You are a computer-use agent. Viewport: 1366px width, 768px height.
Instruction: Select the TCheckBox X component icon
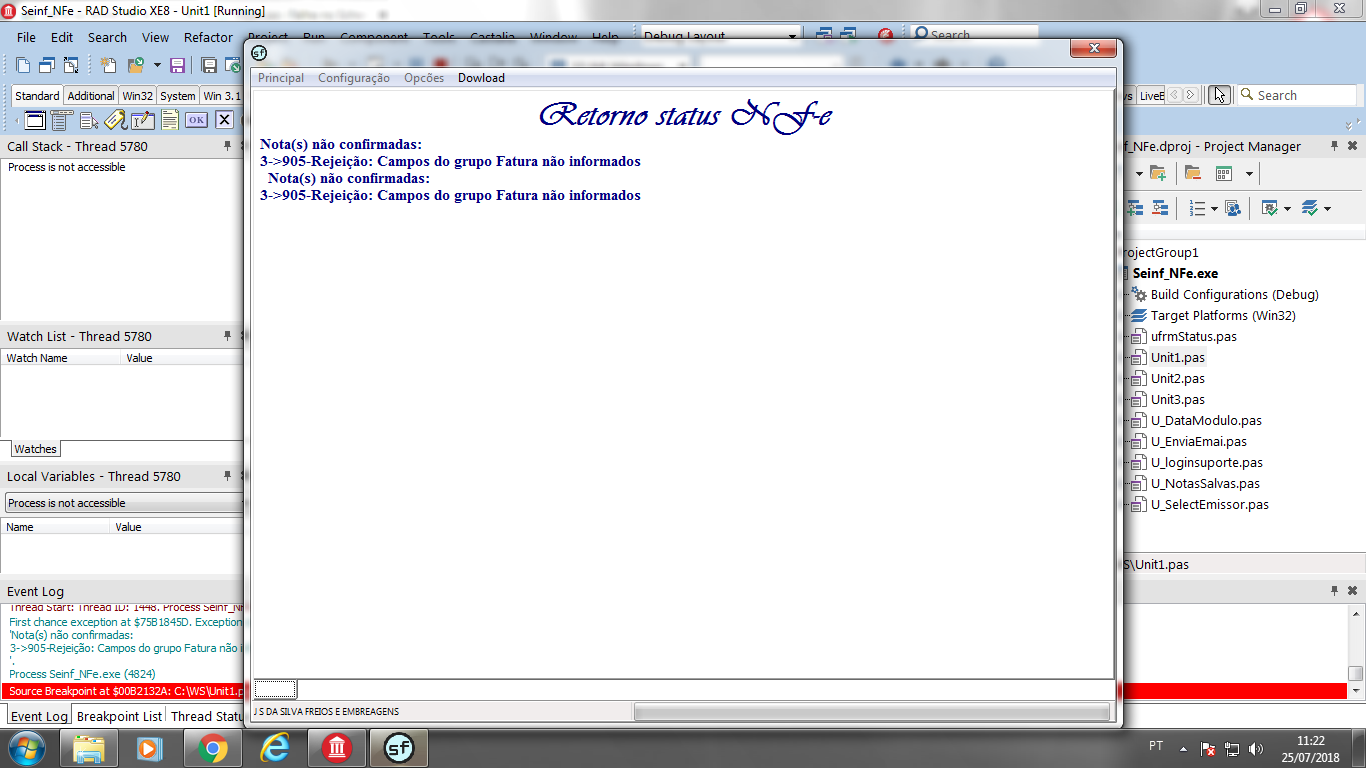point(224,120)
